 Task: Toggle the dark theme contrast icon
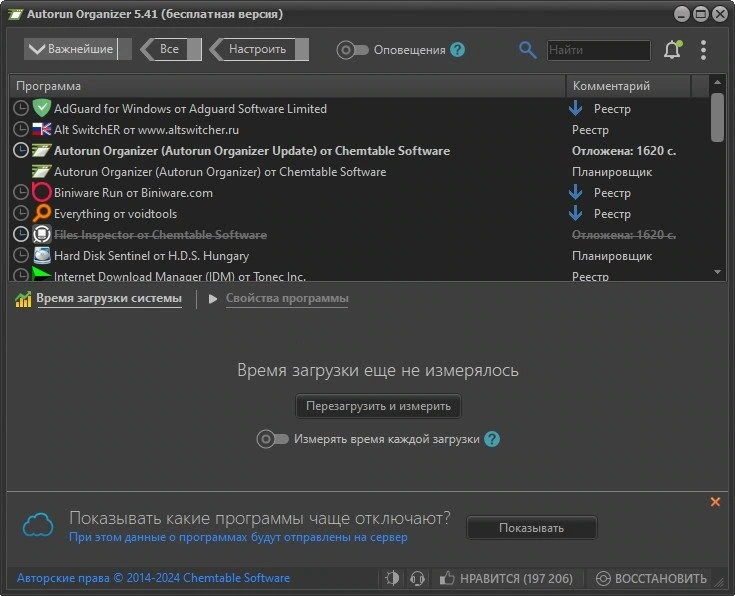[392, 578]
